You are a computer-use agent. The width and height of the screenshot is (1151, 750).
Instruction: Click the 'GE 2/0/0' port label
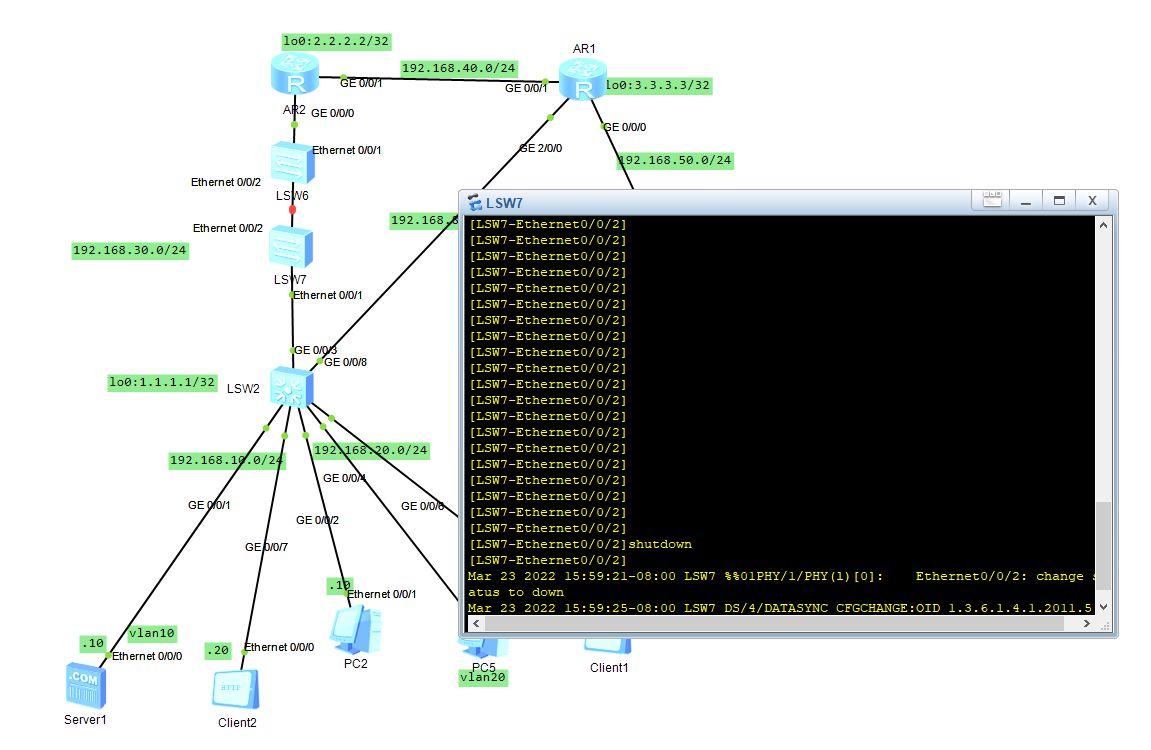(541, 148)
